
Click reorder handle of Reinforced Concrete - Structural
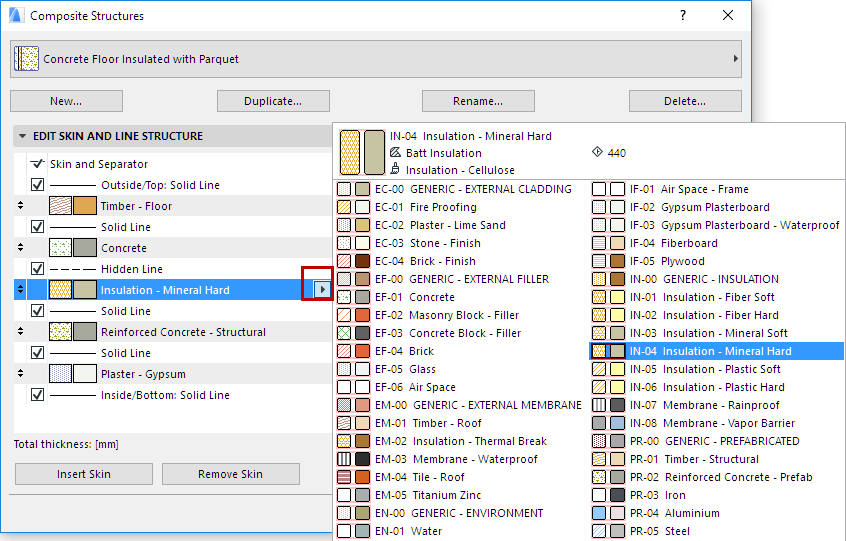21,332
